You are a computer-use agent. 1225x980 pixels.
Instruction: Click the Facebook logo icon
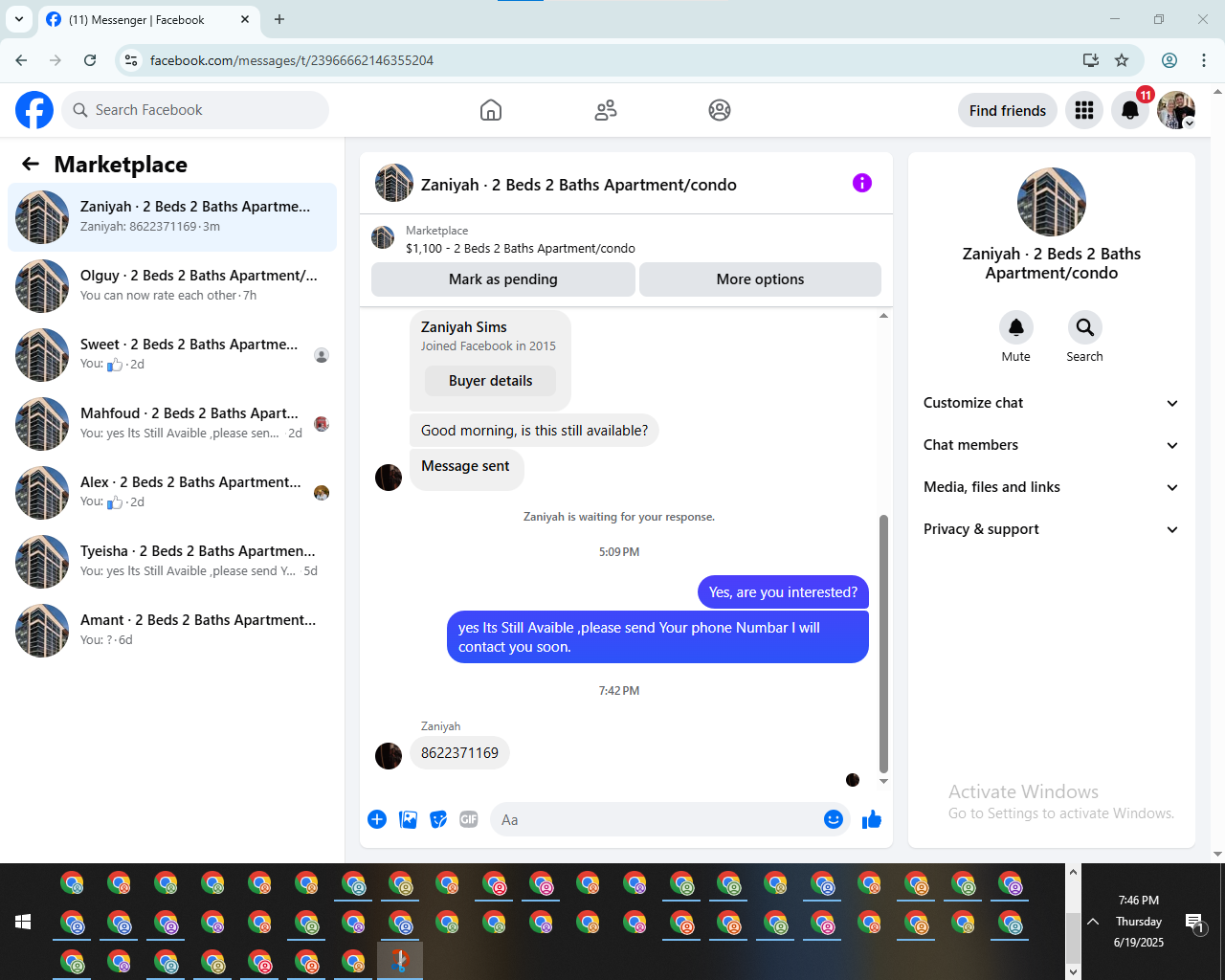[x=34, y=110]
